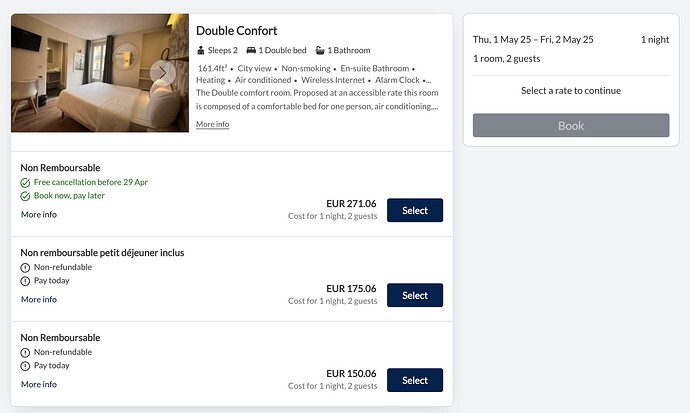Click the Pay today info icon in last rate
This screenshot has height=413, width=690.
tap(25, 366)
